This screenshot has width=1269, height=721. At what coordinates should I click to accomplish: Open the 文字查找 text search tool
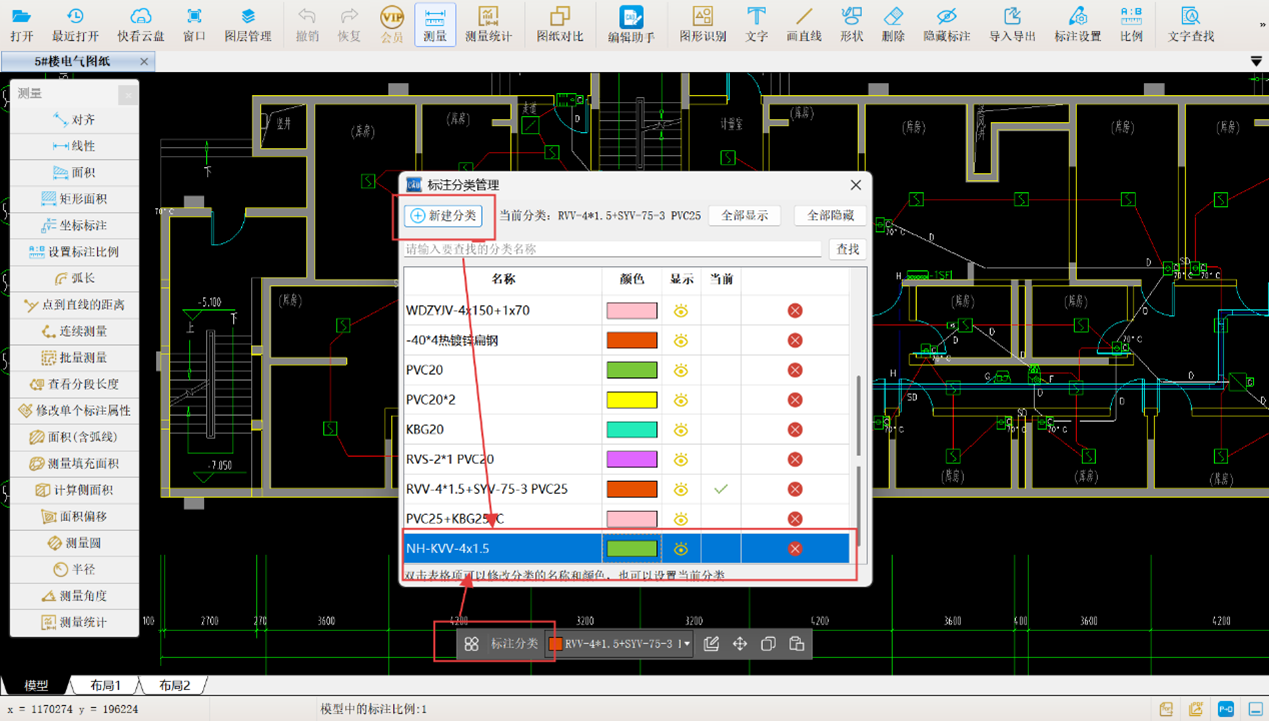point(1190,24)
